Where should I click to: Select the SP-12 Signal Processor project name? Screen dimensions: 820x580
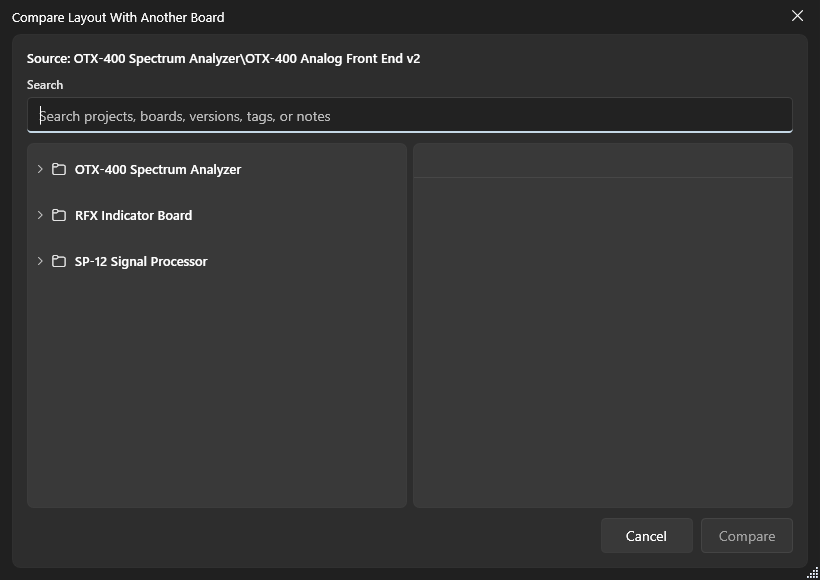coord(141,261)
